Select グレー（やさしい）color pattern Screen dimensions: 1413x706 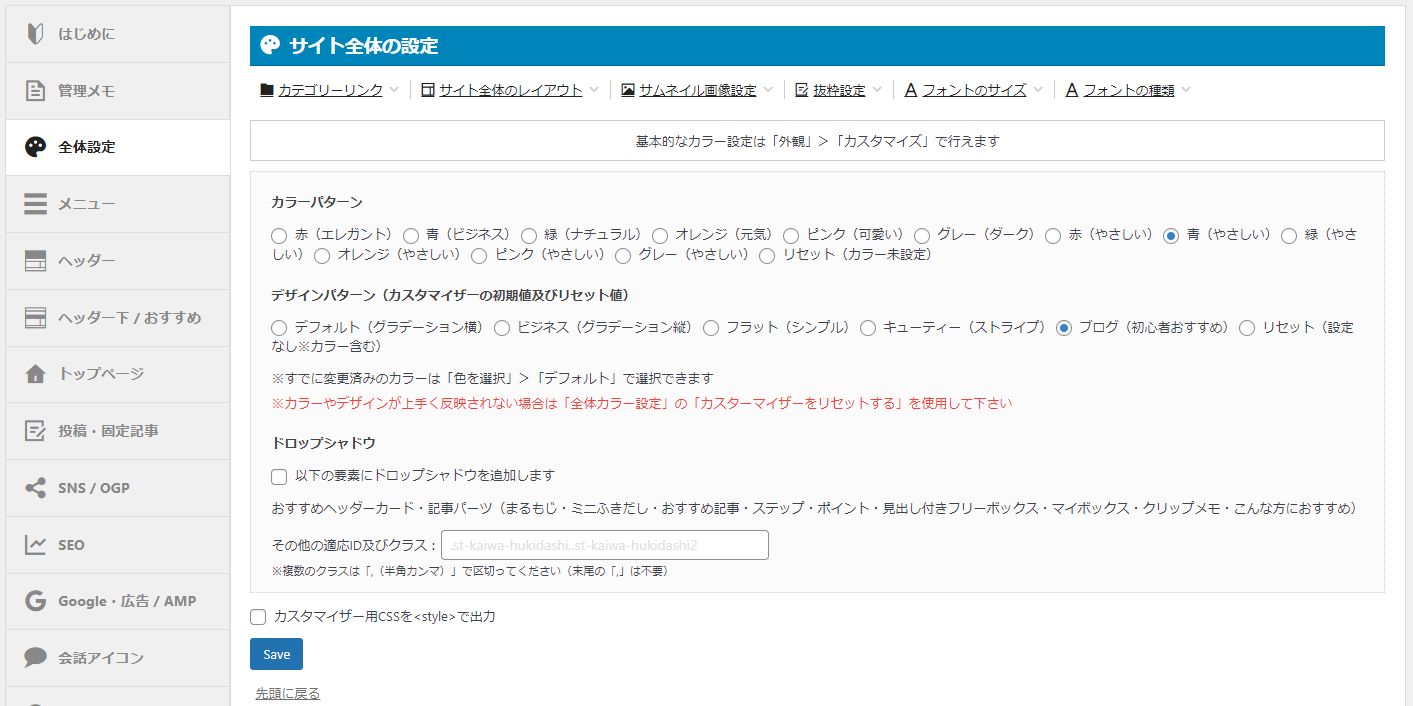tap(623, 256)
